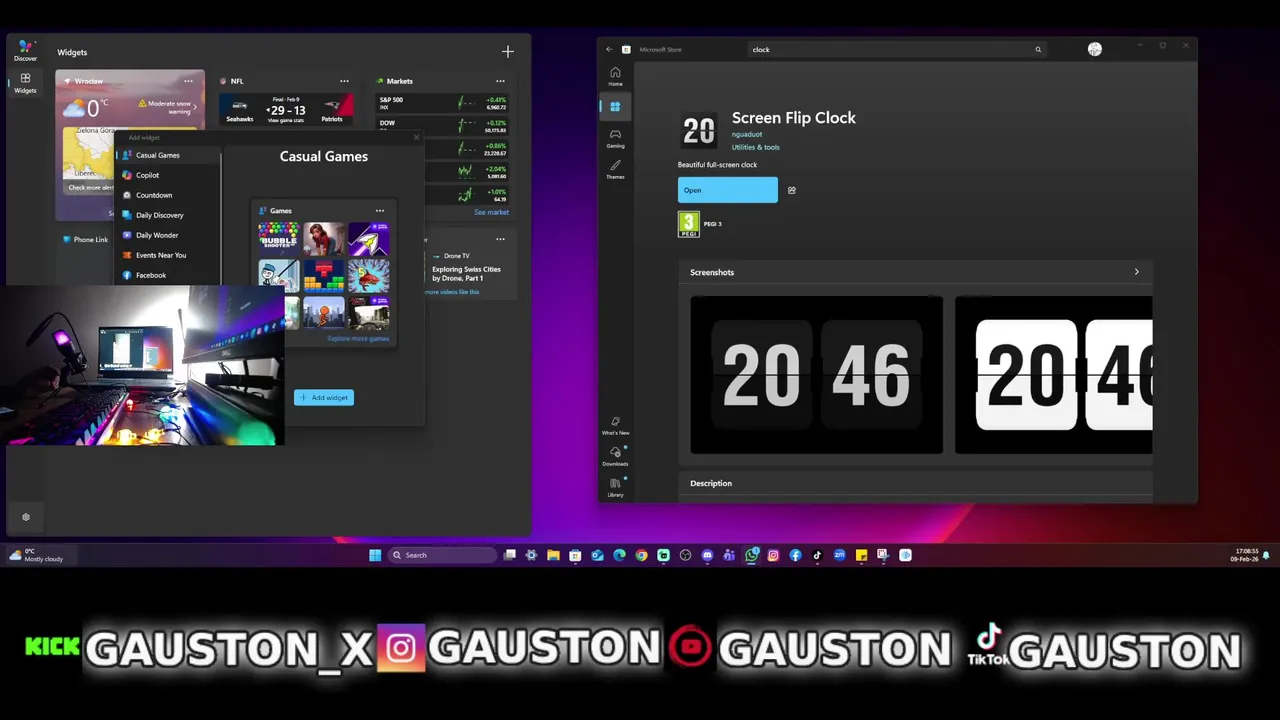Open options of the Games preview card

[380, 211]
